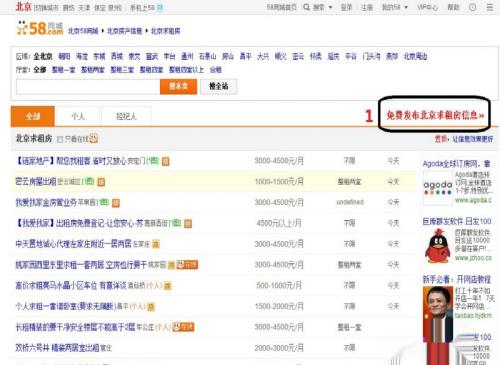This screenshot has height=365, width=500.
Task: Switch to the 全部 tab
Action: coord(33,116)
